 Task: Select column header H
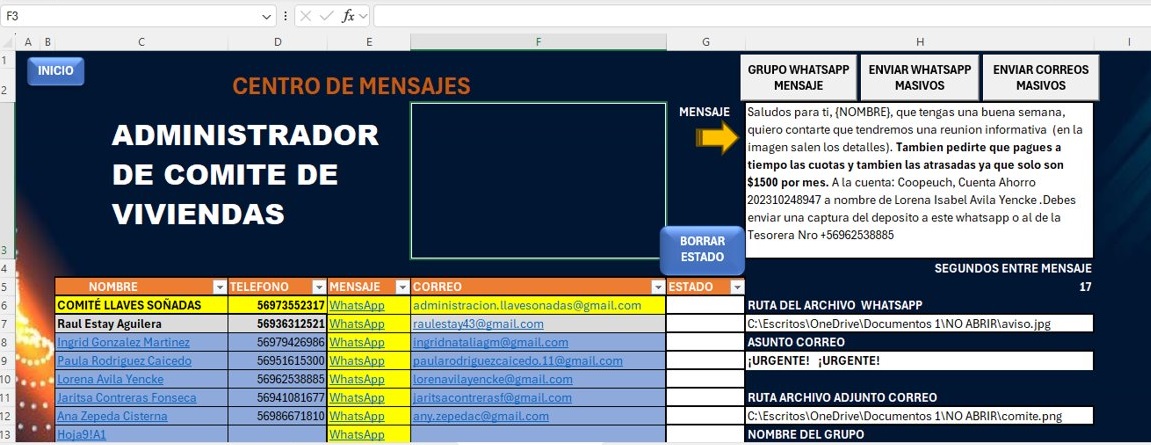(919, 42)
